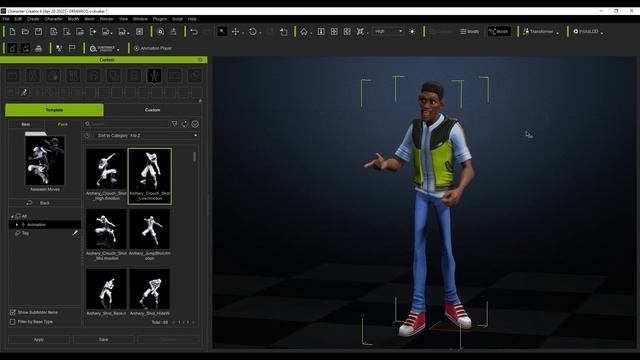Viewport: 640px width, 360px height.
Task: Open the InstaLOD dropdown arrow
Action: point(602,33)
